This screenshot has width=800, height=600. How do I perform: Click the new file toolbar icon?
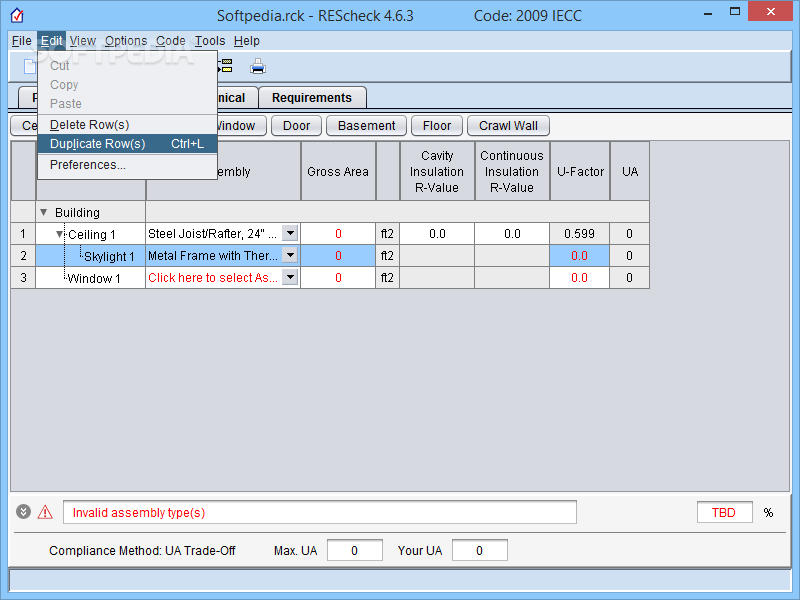(30, 66)
